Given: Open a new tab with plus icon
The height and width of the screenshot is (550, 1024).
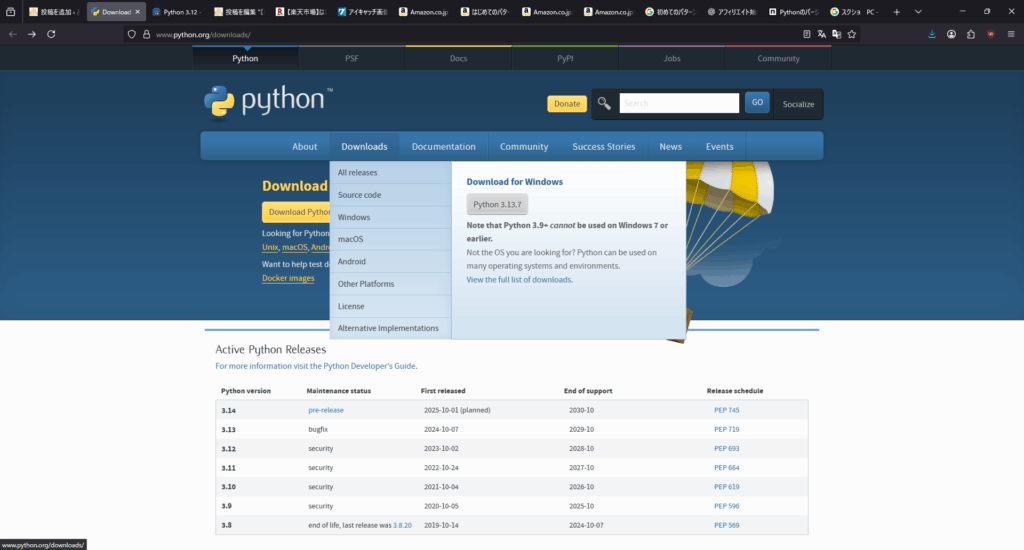Looking at the screenshot, I should [897, 12].
